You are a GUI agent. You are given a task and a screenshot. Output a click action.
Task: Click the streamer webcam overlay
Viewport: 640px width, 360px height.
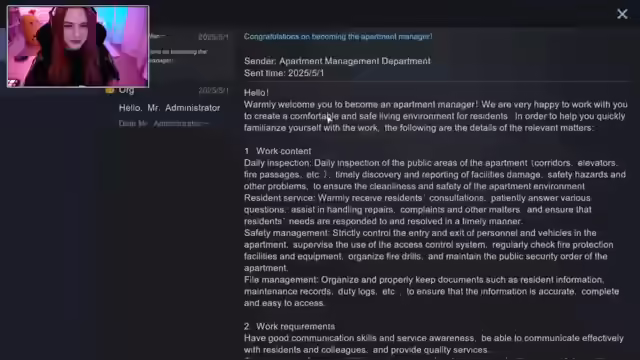point(78,47)
